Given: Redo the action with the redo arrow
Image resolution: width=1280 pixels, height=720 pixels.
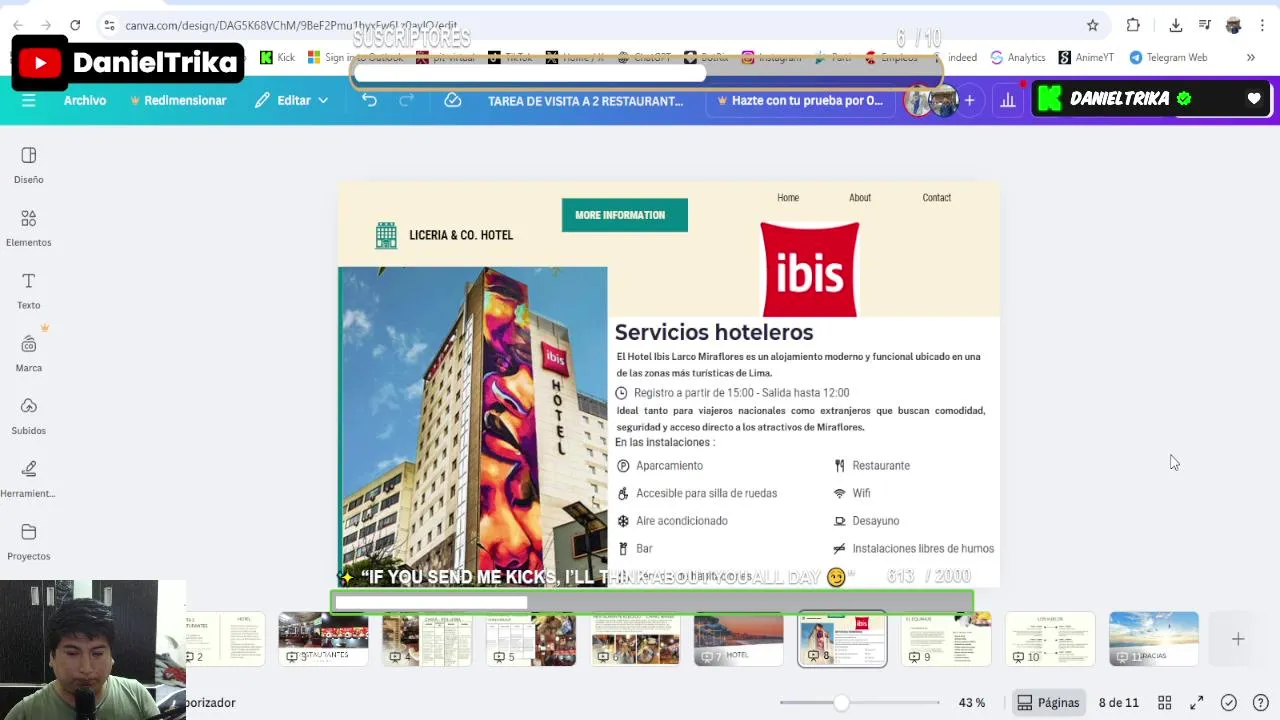Looking at the screenshot, I should point(406,100).
